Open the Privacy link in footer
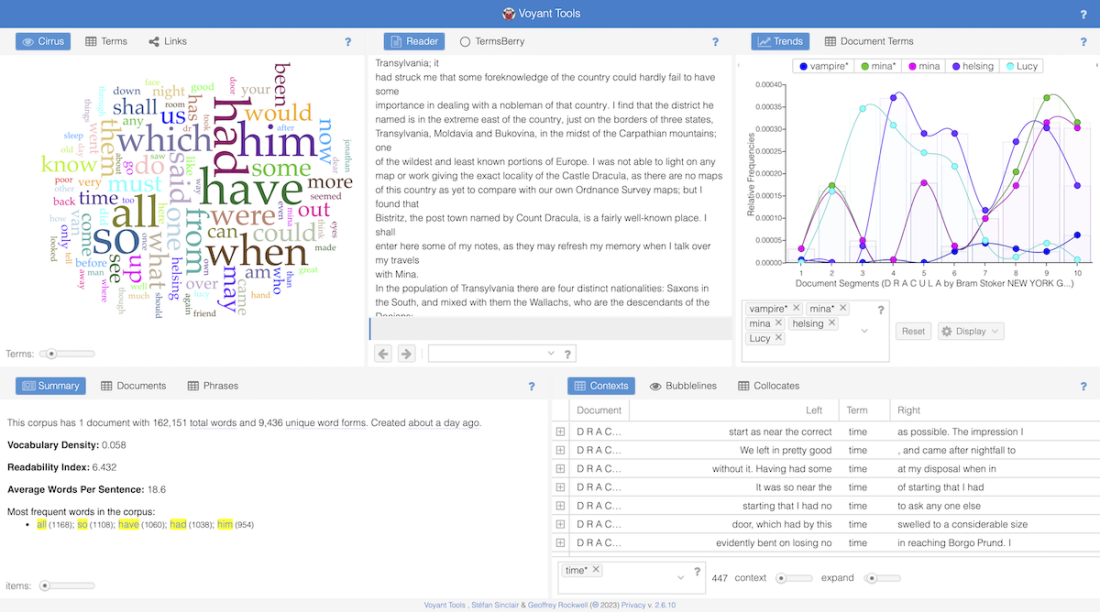Viewport: 1100px width, 612px height. (634, 605)
